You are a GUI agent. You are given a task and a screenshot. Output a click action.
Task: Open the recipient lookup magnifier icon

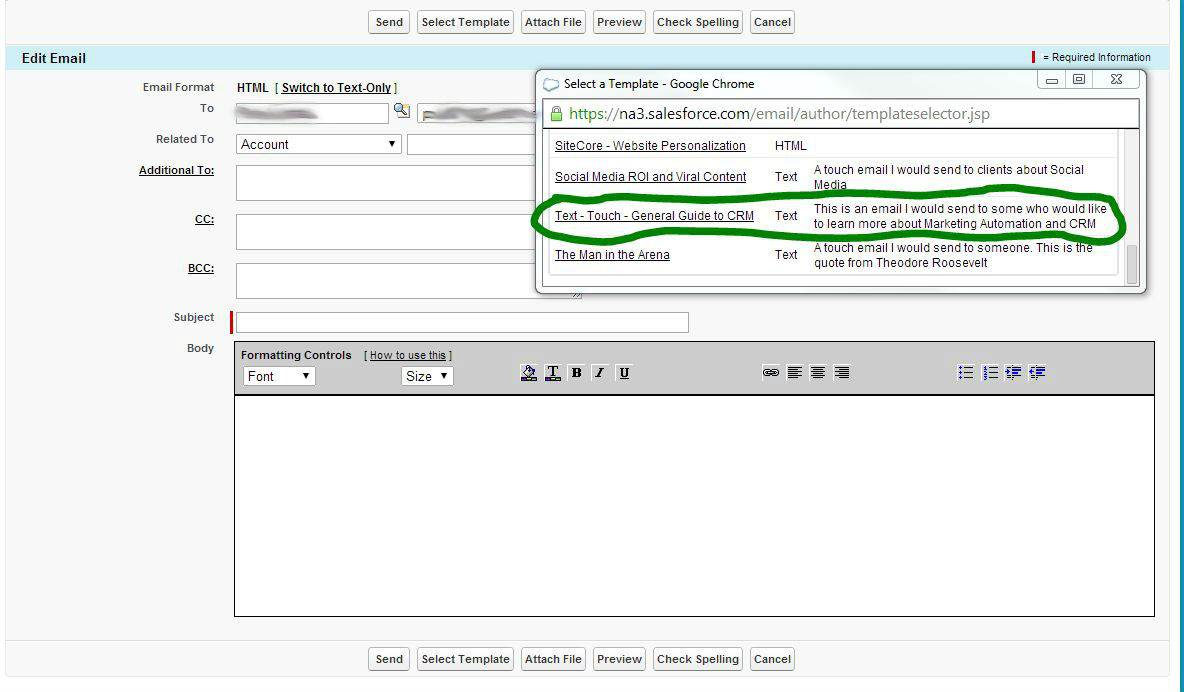[403, 110]
